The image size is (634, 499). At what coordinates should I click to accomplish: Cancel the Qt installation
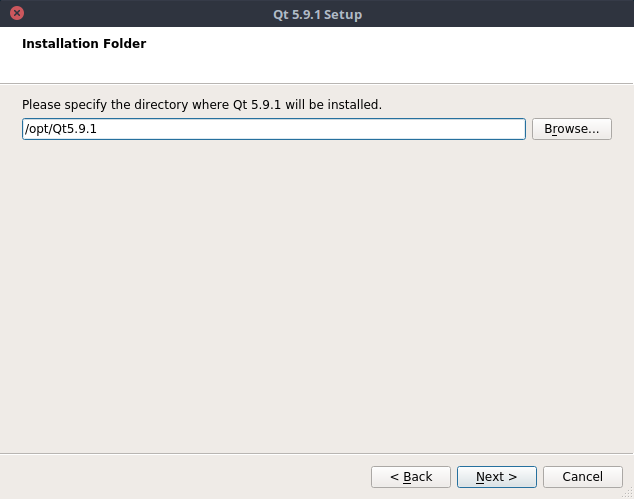coord(582,476)
